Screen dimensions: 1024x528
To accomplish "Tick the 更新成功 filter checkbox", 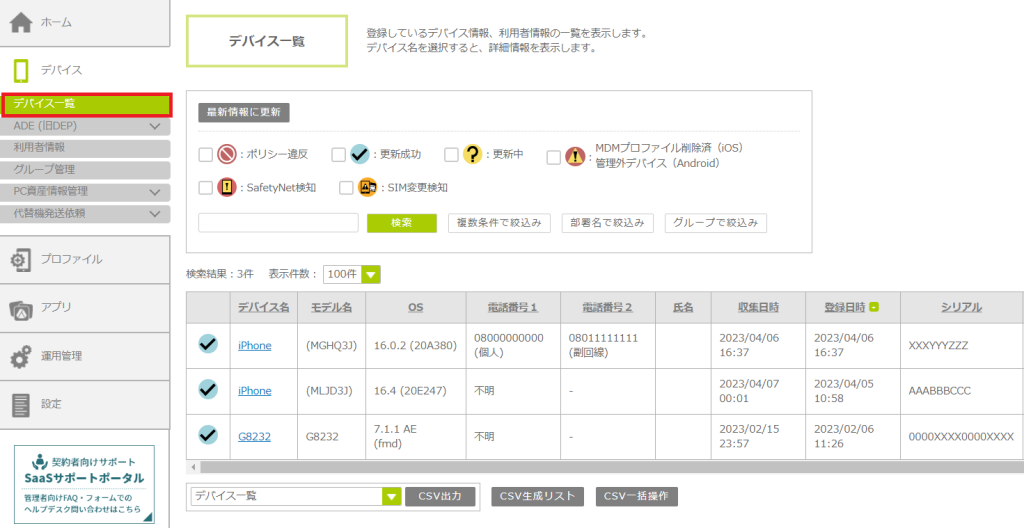I will pos(338,155).
